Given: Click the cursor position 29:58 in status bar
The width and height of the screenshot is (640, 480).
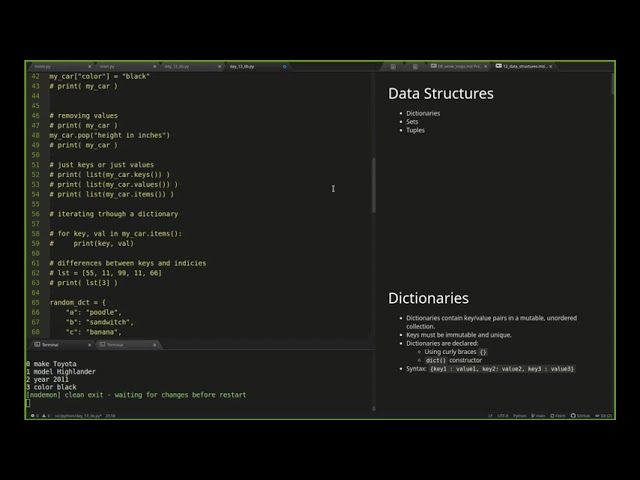Looking at the screenshot, I should tap(110, 416).
